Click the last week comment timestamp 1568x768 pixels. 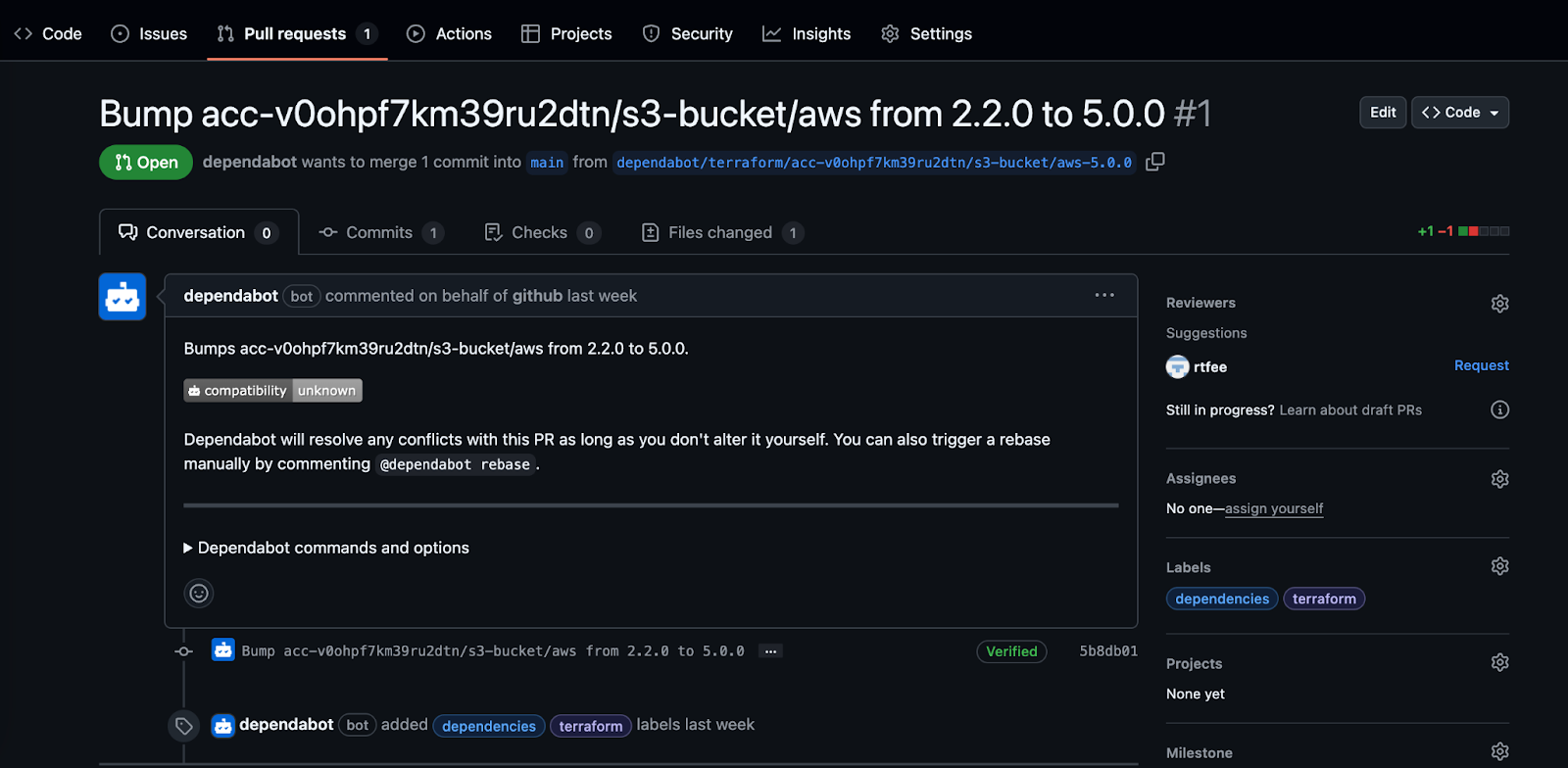coord(602,296)
